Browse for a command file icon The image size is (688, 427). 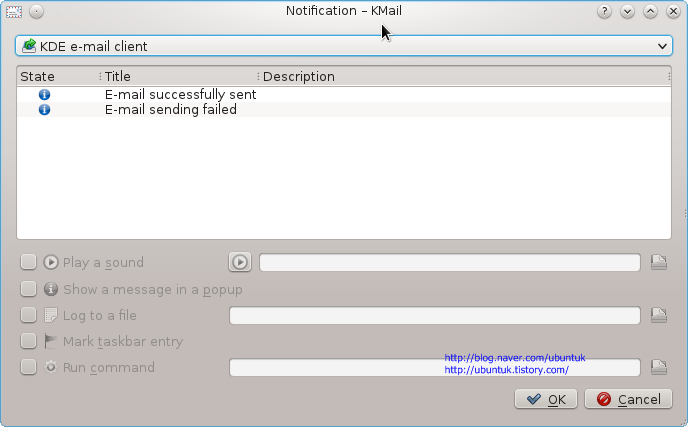[659, 367]
